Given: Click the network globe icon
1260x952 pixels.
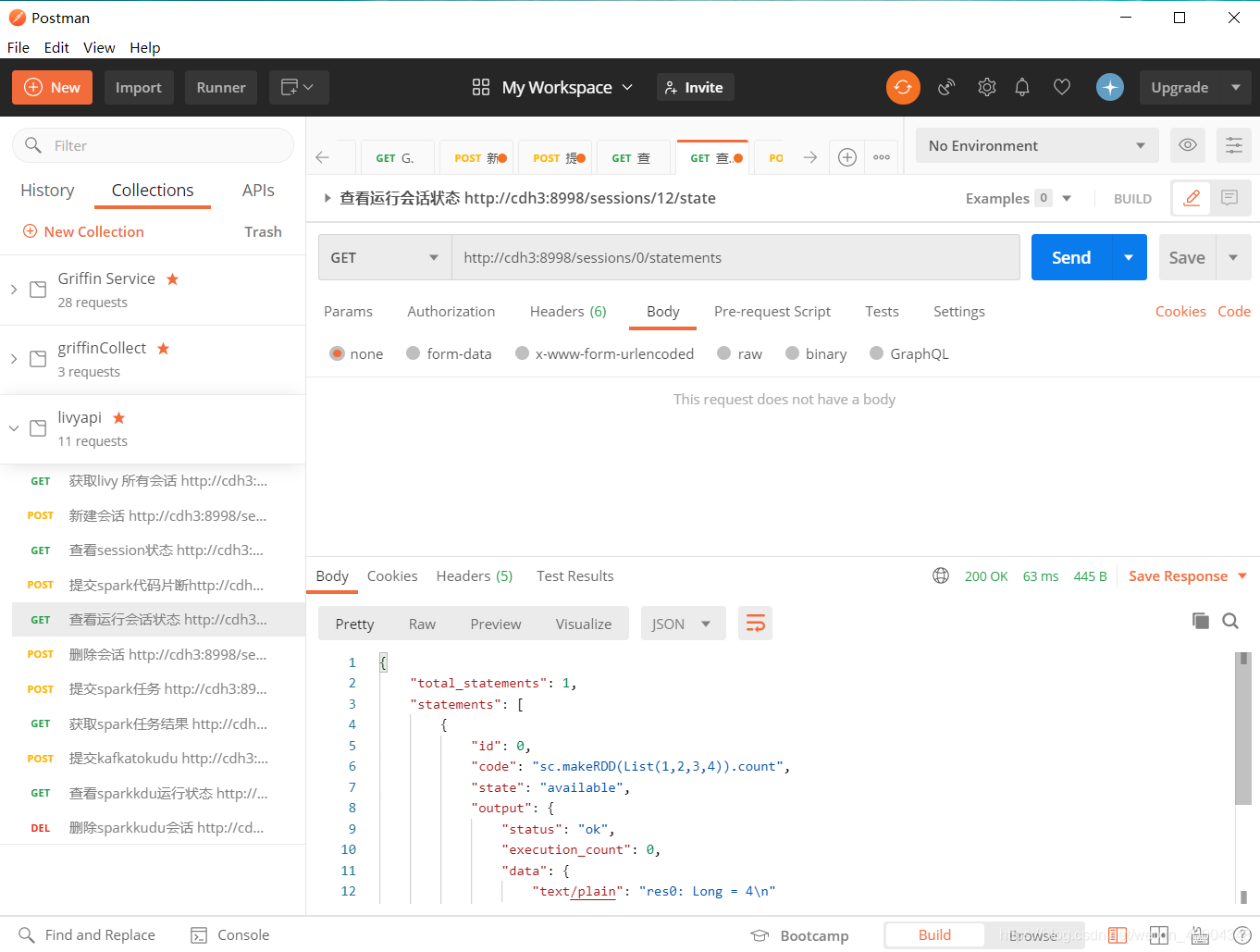Looking at the screenshot, I should 941,575.
